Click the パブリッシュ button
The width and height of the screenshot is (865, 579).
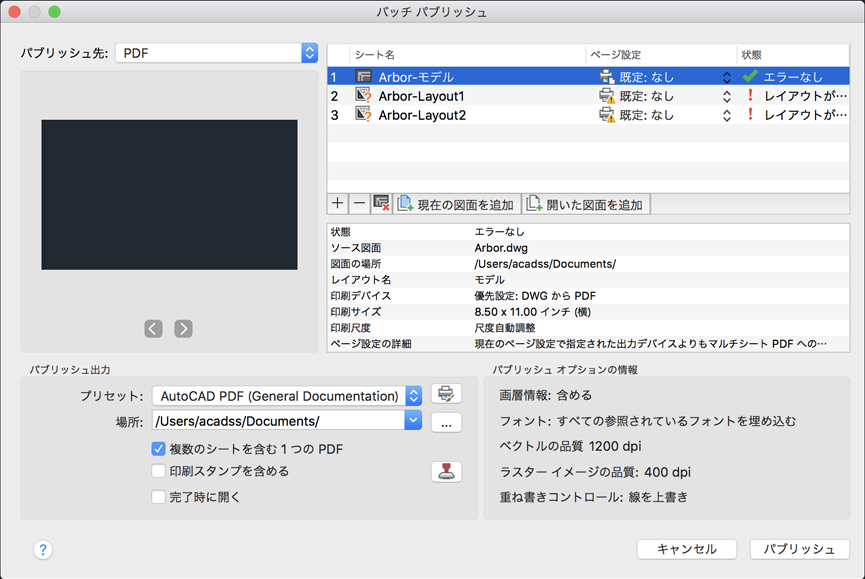[799, 549]
